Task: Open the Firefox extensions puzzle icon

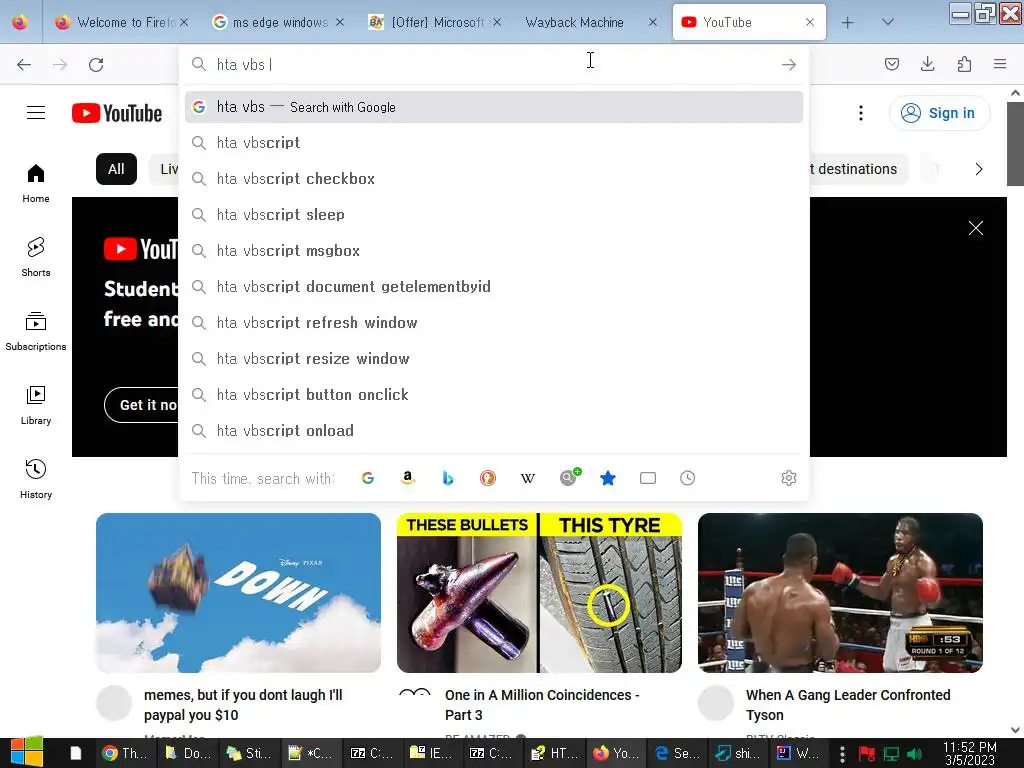Action: pyautogui.click(x=964, y=64)
